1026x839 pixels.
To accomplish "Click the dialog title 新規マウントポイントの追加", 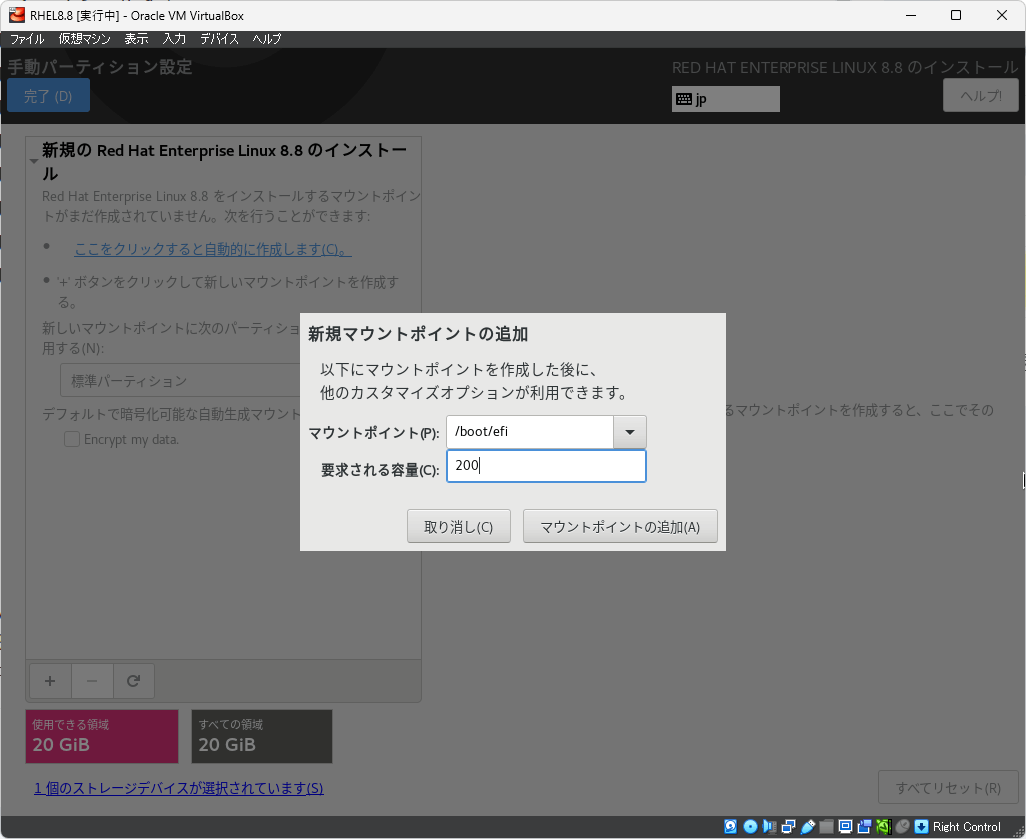I will click(418, 334).
